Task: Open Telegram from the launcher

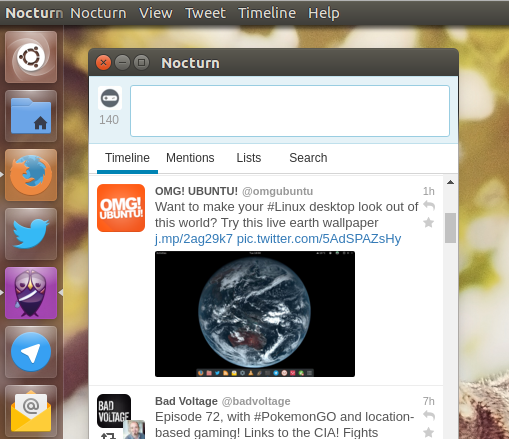Action: click(31, 352)
